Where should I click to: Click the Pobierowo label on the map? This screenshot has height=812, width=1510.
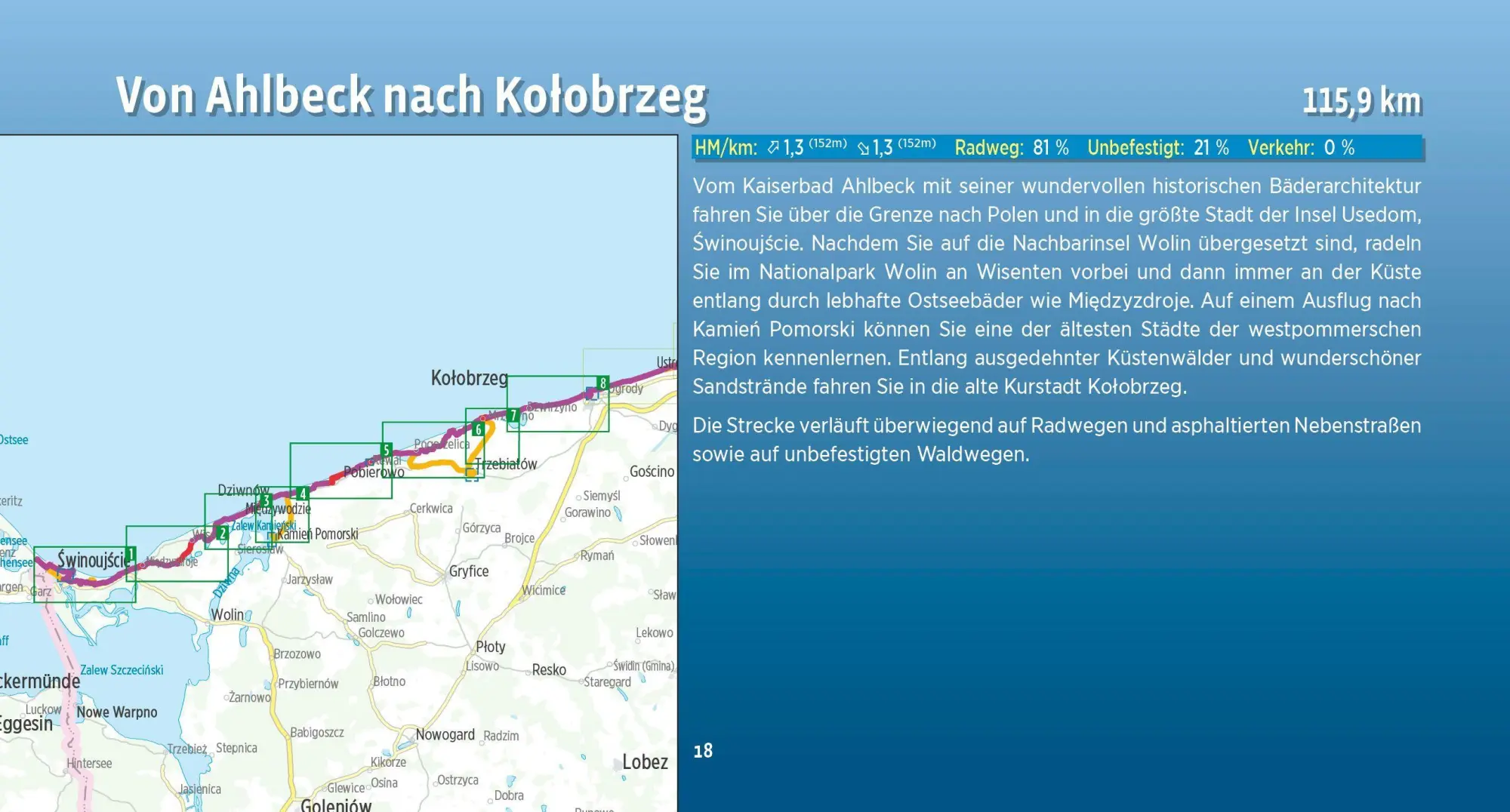(x=374, y=472)
